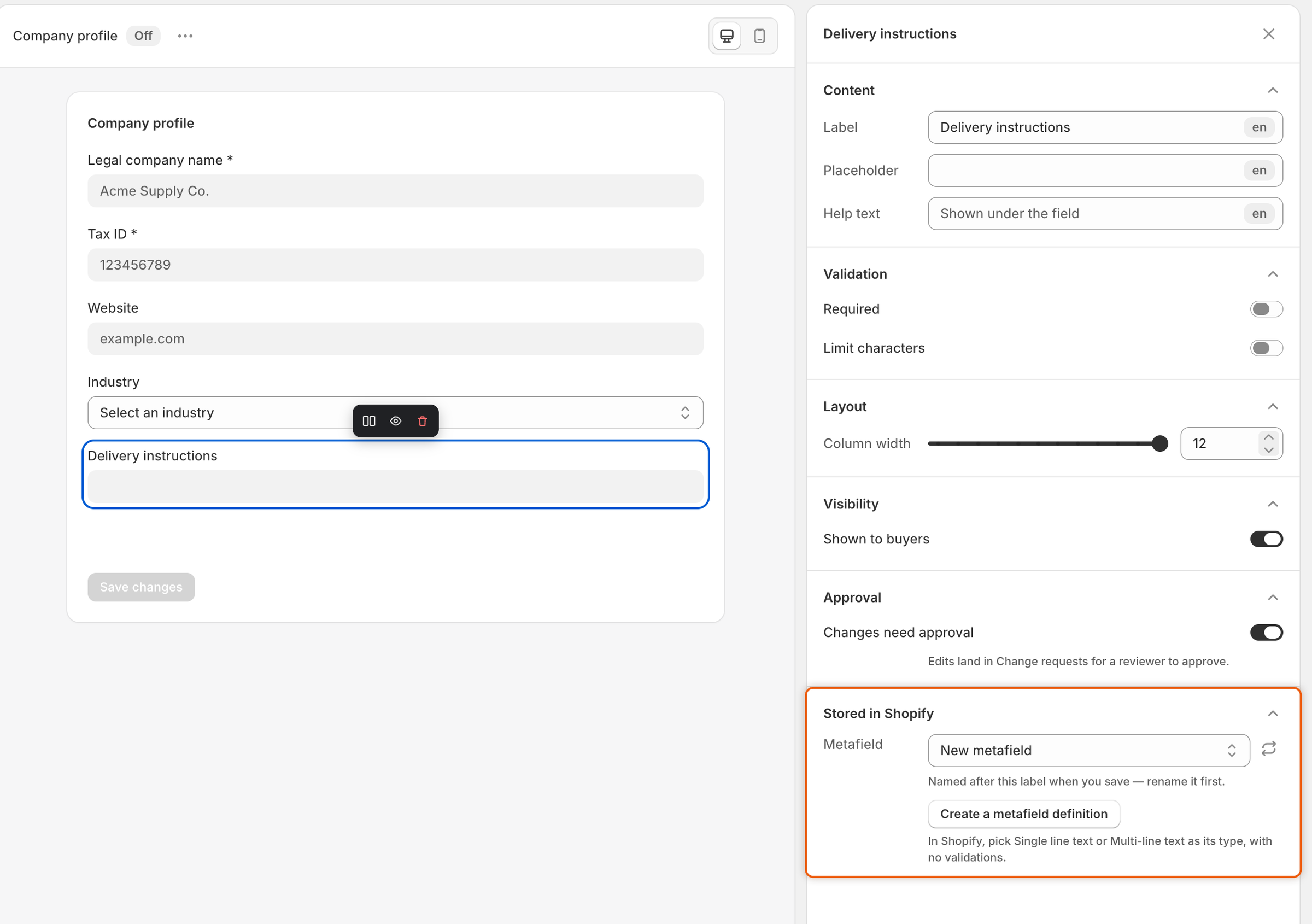Click the Website input field
Image resolution: width=1312 pixels, height=924 pixels.
[x=395, y=339]
